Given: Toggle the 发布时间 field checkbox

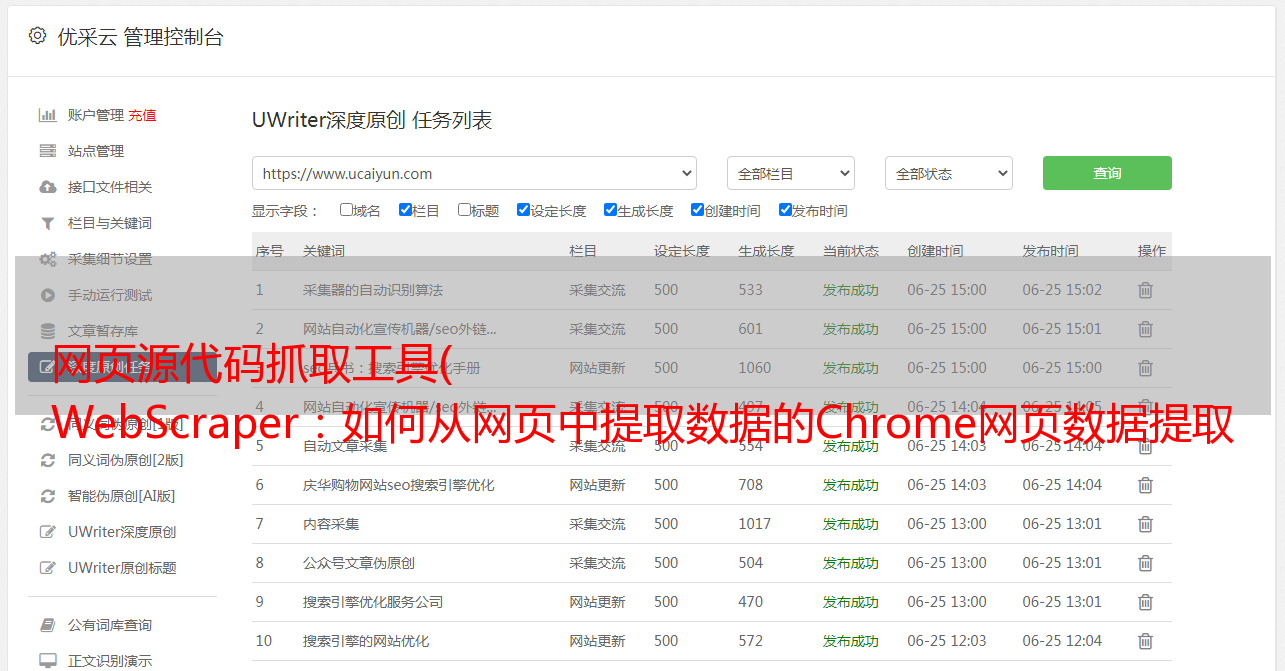Looking at the screenshot, I should pos(785,210).
